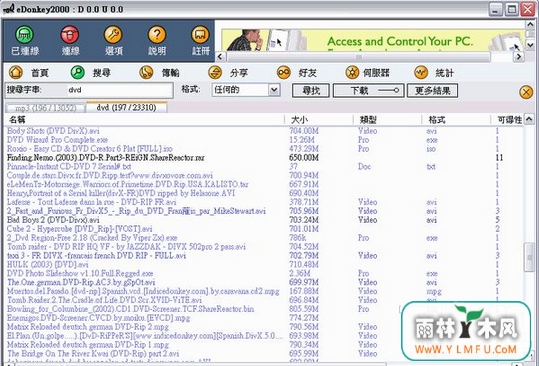Expand the 格式 format dropdown

(x=274, y=90)
